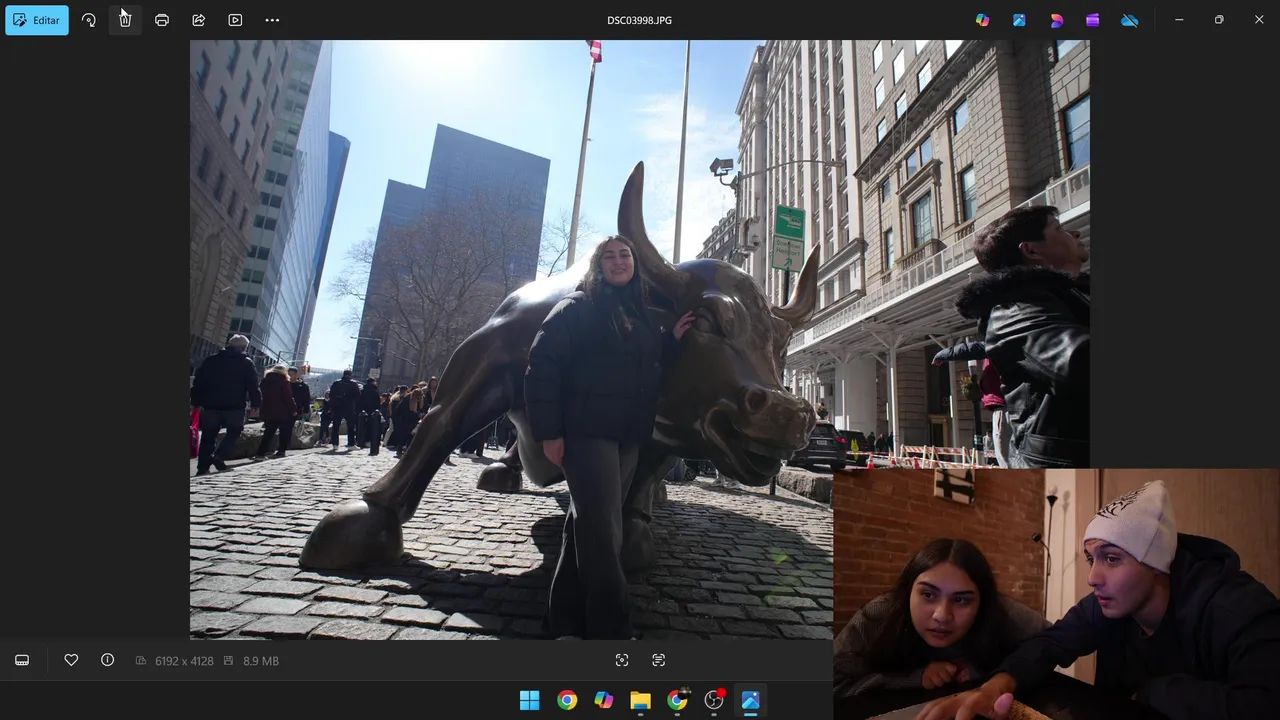
Task: Open the blue Photos gallery icon in the title bar
Action: (x=1019, y=20)
